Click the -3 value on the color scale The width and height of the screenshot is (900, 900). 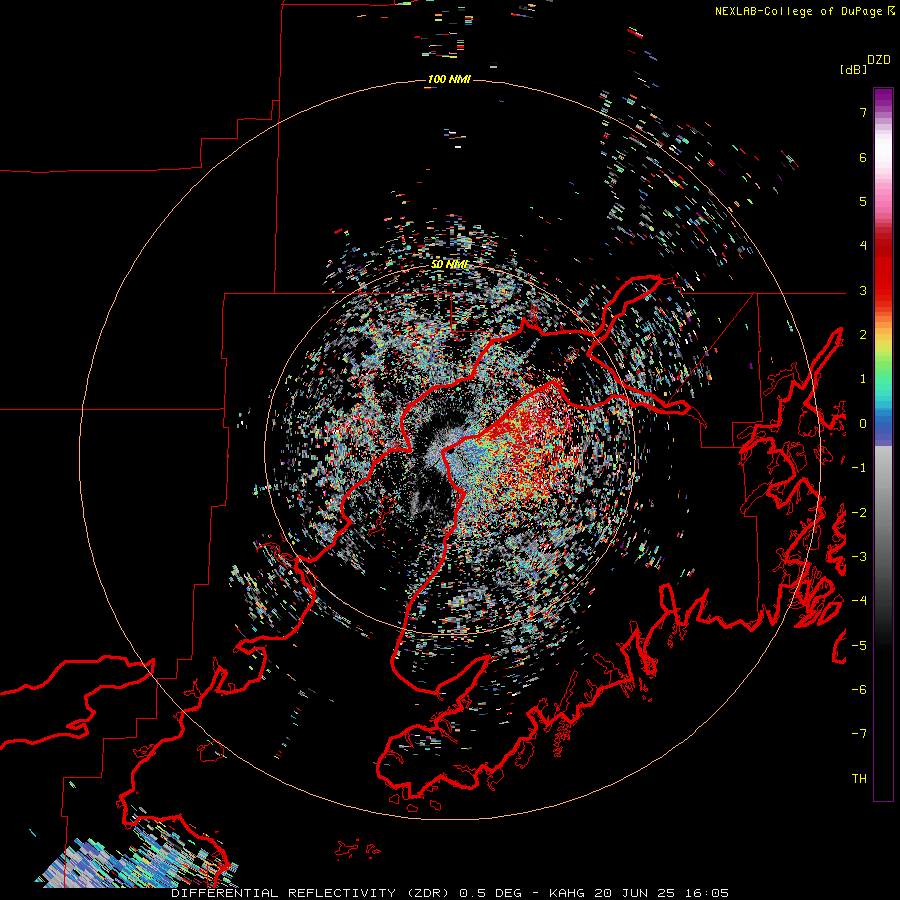point(859,557)
